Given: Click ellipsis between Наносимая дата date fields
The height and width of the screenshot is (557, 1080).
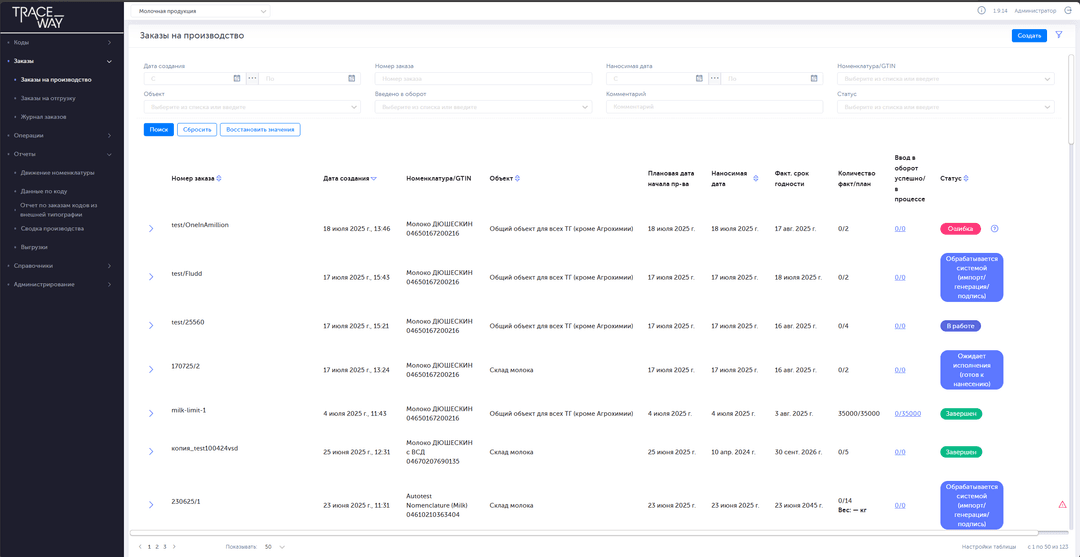Looking at the screenshot, I should pyautogui.click(x=715, y=78).
